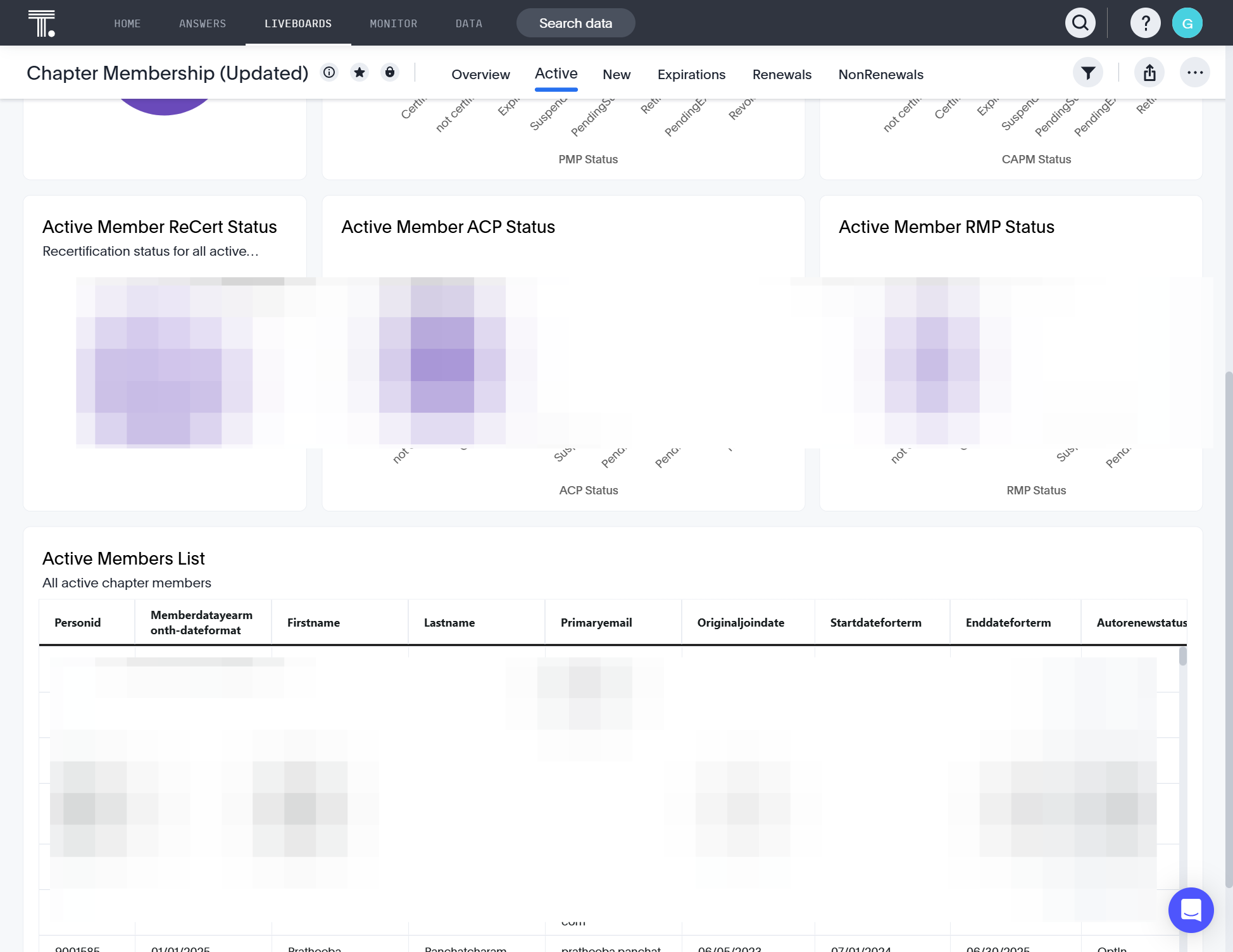This screenshot has height=952, width=1233.
Task: Click the ThoughtSpot logo icon
Action: point(42,23)
